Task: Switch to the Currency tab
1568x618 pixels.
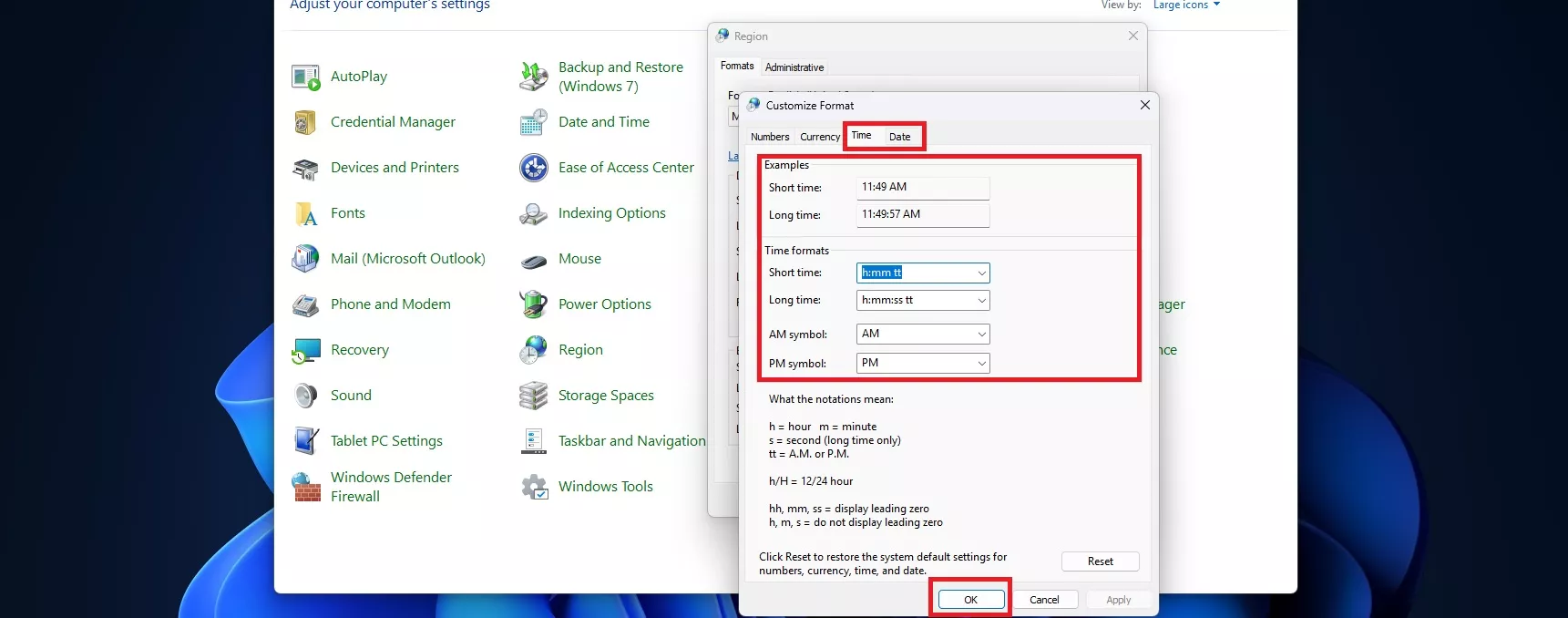Action: pyautogui.click(x=820, y=137)
